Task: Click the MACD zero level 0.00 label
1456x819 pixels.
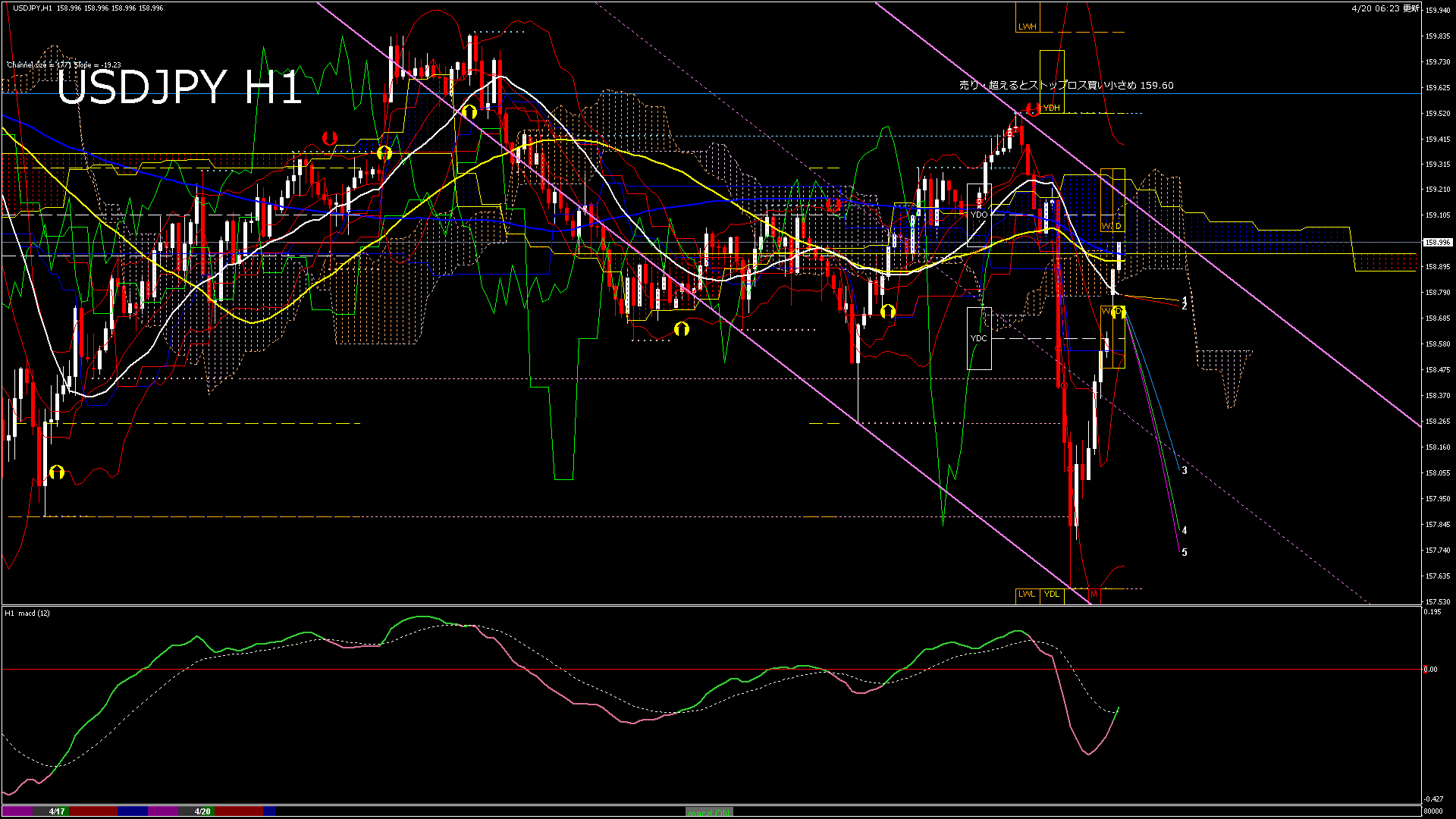Action: pos(1430,670)
